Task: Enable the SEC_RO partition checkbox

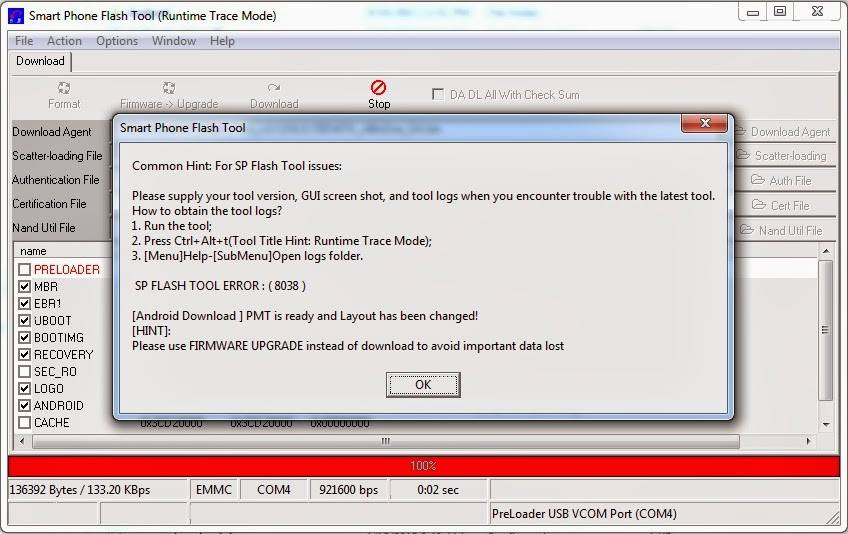Action: (24, 372)
